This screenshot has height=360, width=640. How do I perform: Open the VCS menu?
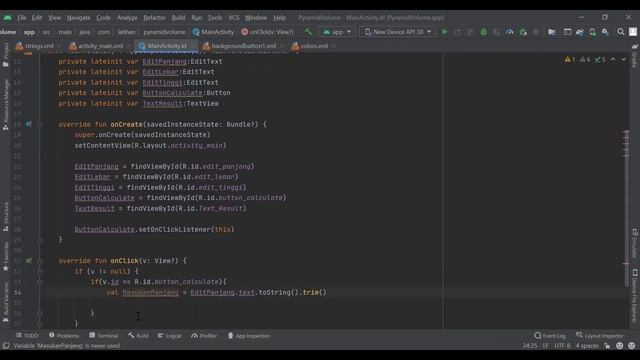click(x=234, y=18)
